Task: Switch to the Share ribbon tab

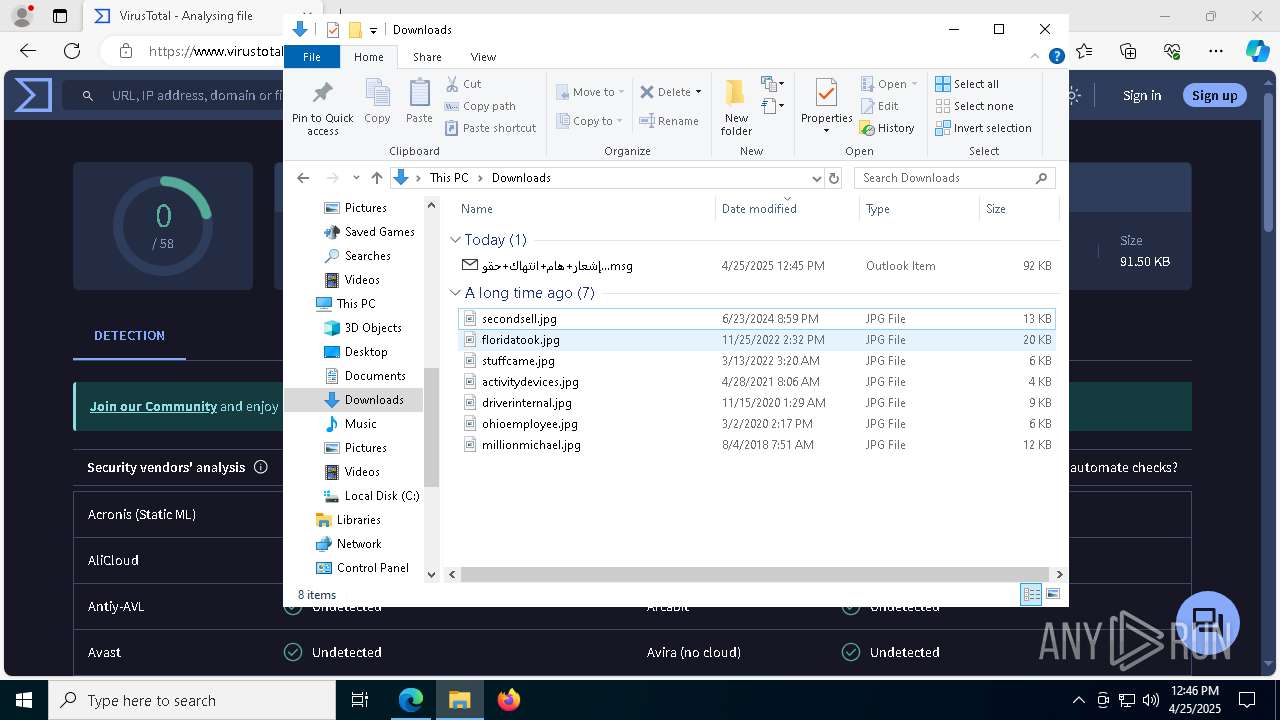Action: tap(427, 57)
